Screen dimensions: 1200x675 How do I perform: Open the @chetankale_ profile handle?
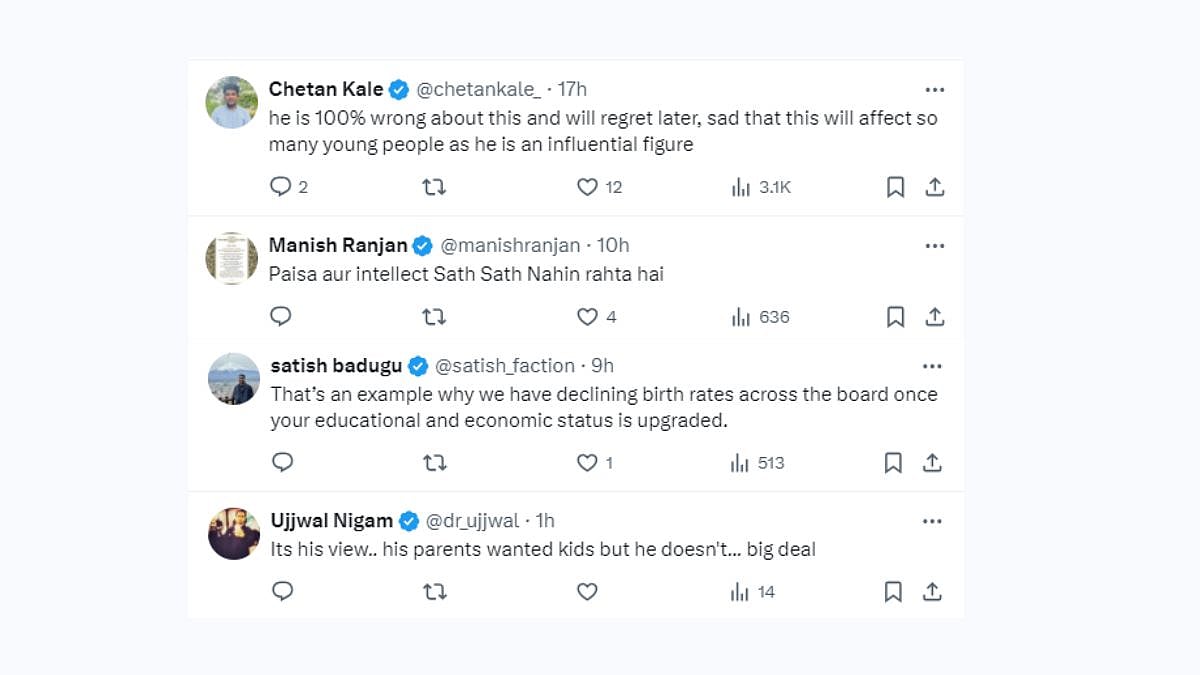478,90
